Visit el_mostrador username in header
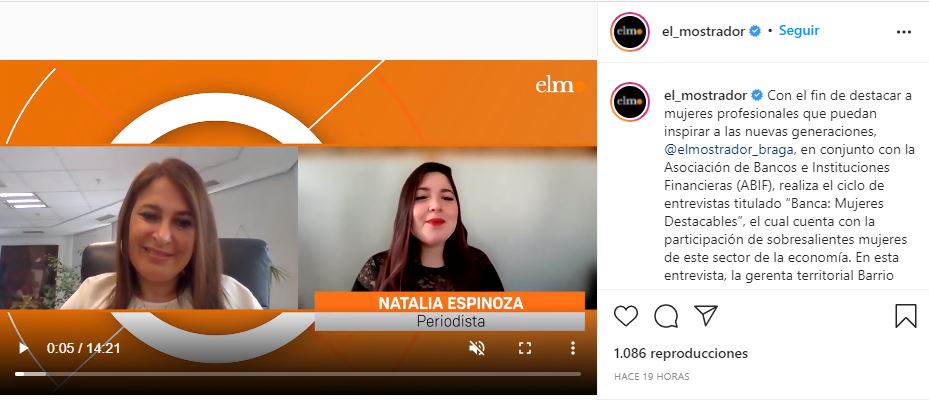Image resolution: width=929 pixels, height=400 pixels. (x=703, y=32)
